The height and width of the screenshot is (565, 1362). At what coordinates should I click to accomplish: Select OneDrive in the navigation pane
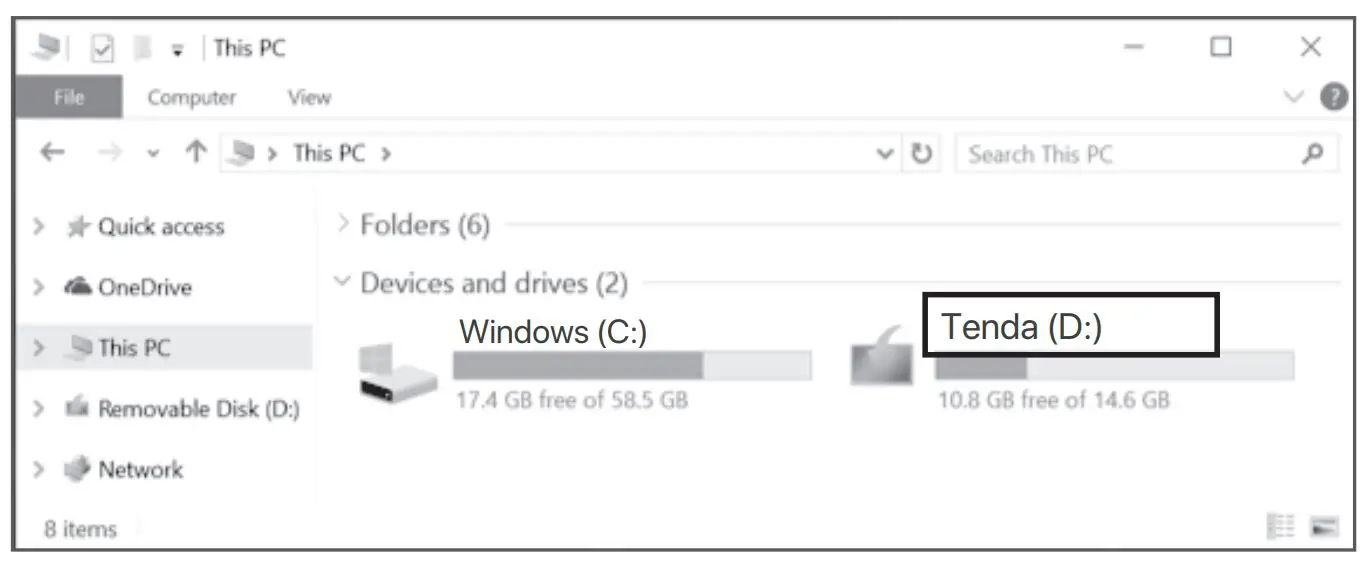144,287
